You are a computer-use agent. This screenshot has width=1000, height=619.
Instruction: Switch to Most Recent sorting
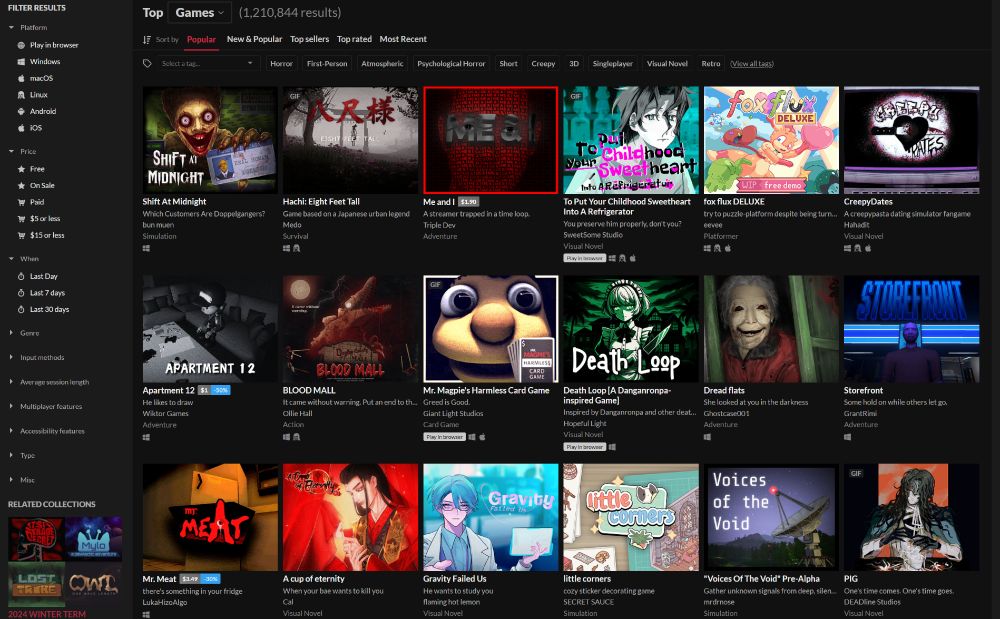click(403, 40)
